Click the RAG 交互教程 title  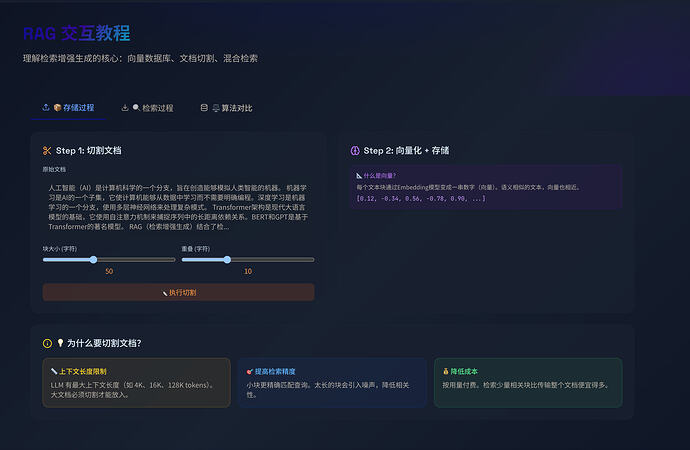click(77, 33)
